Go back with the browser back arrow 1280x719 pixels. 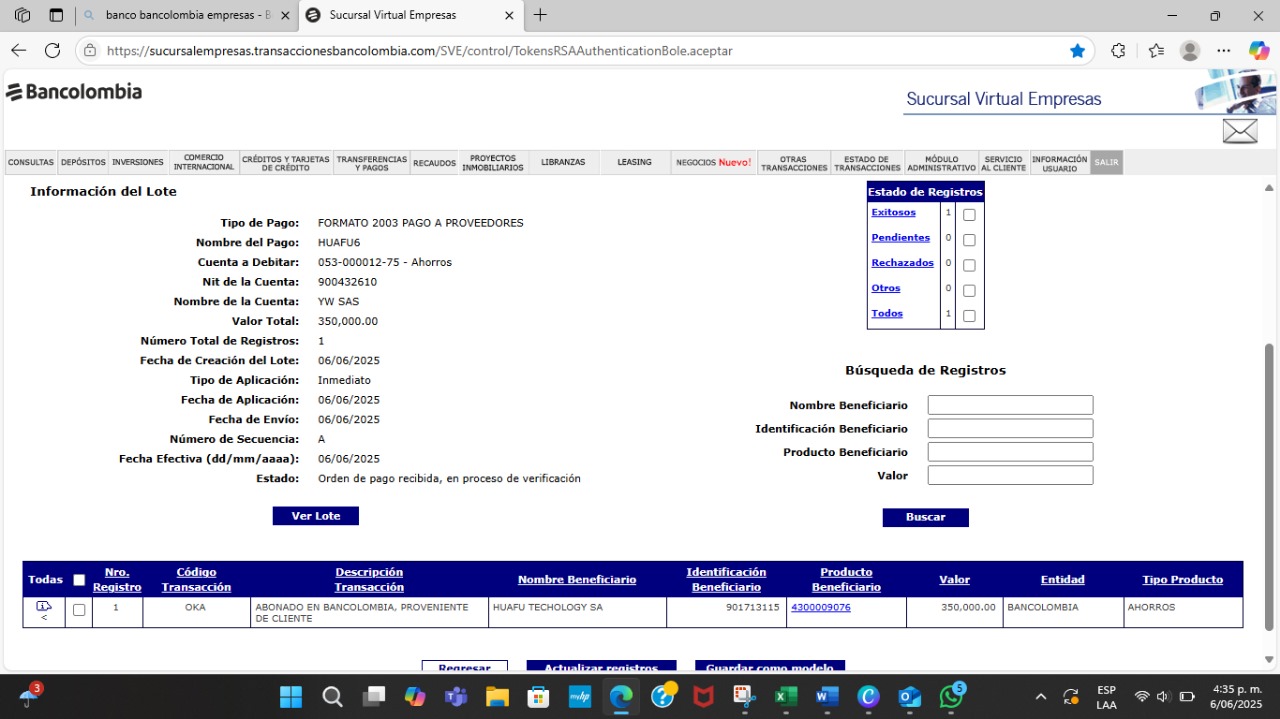click(18, 50)
